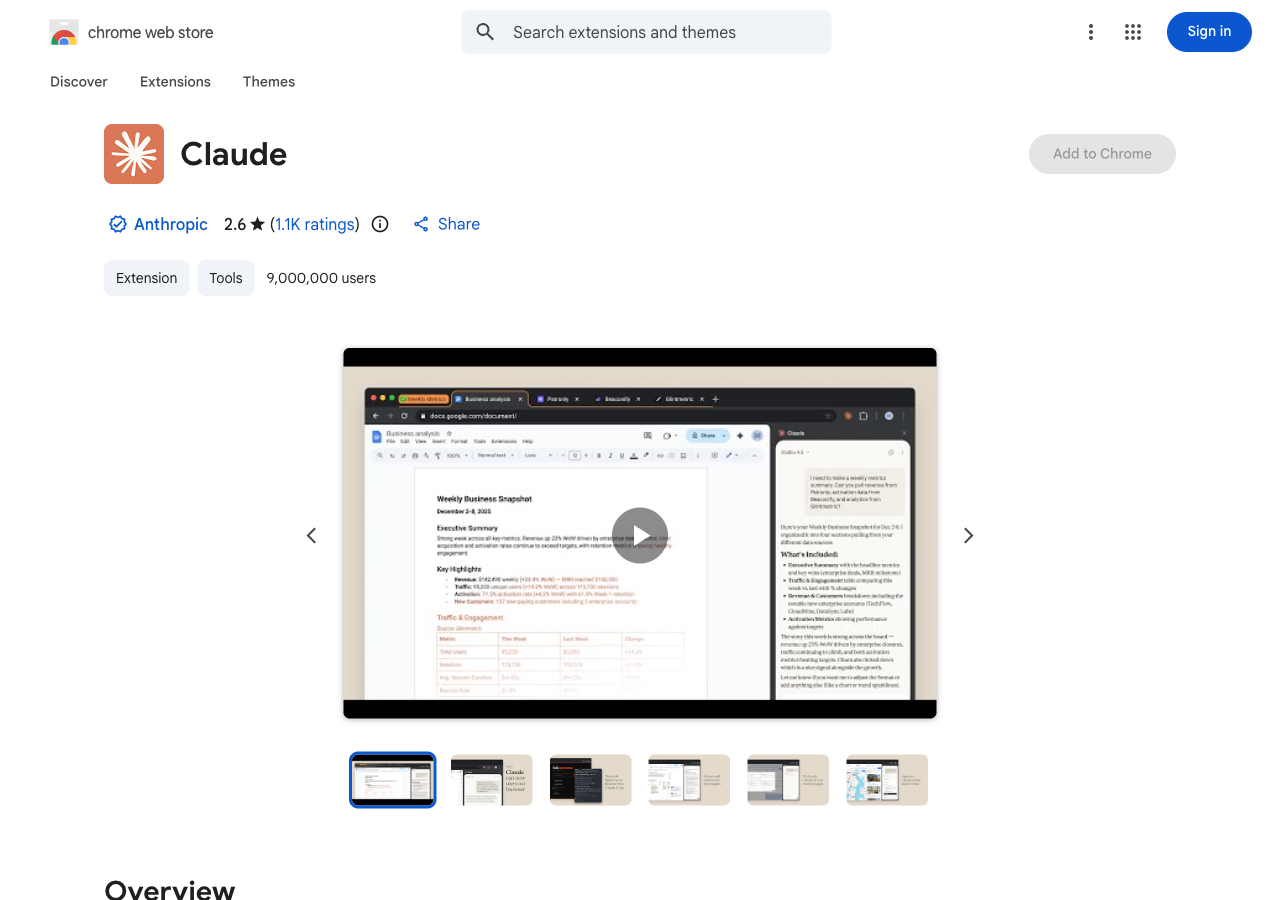Open the Google apps grid

pos(1133,32)
